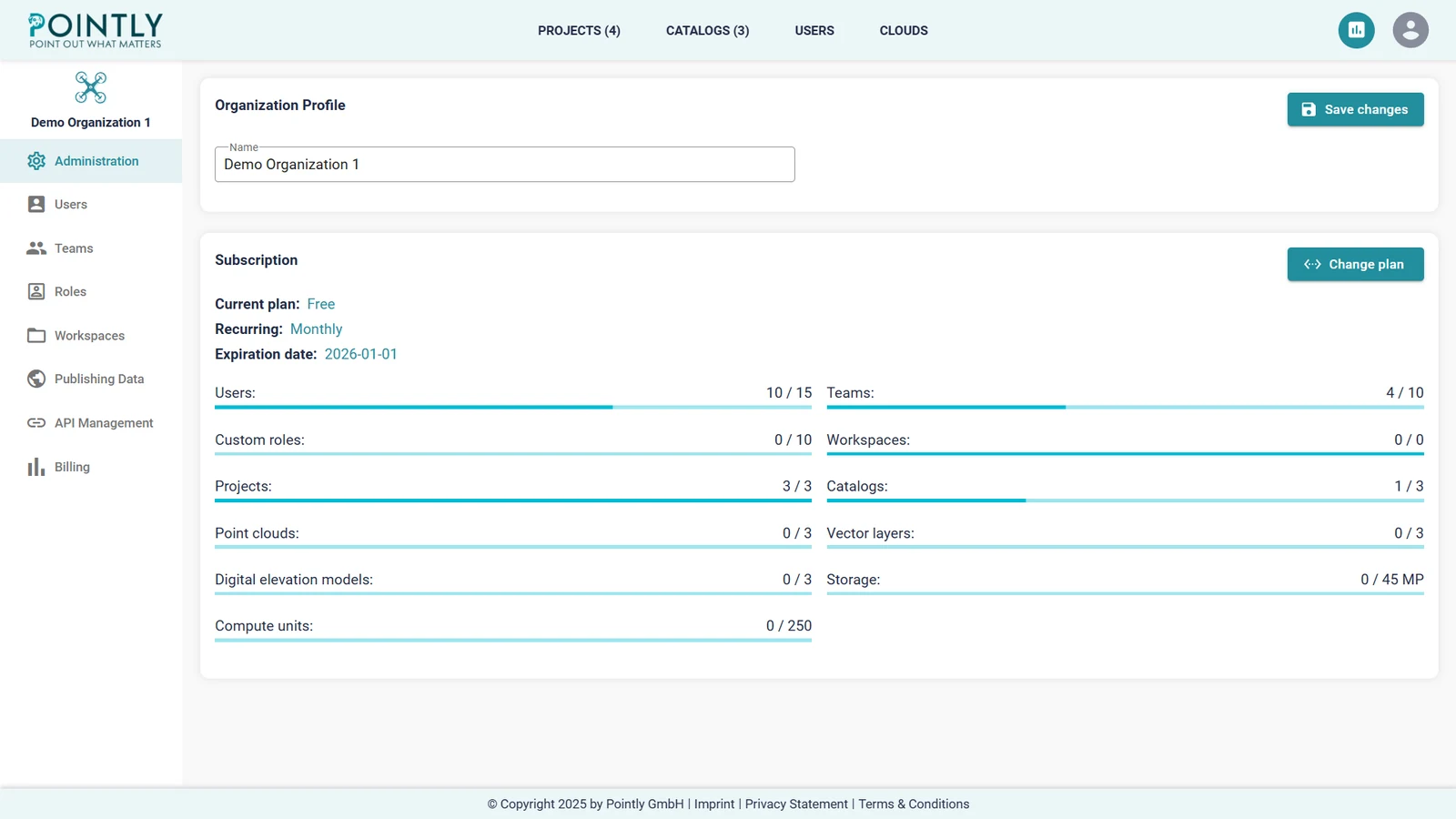
Task: Open Imprint footer link
Action: tap(714, 804)
